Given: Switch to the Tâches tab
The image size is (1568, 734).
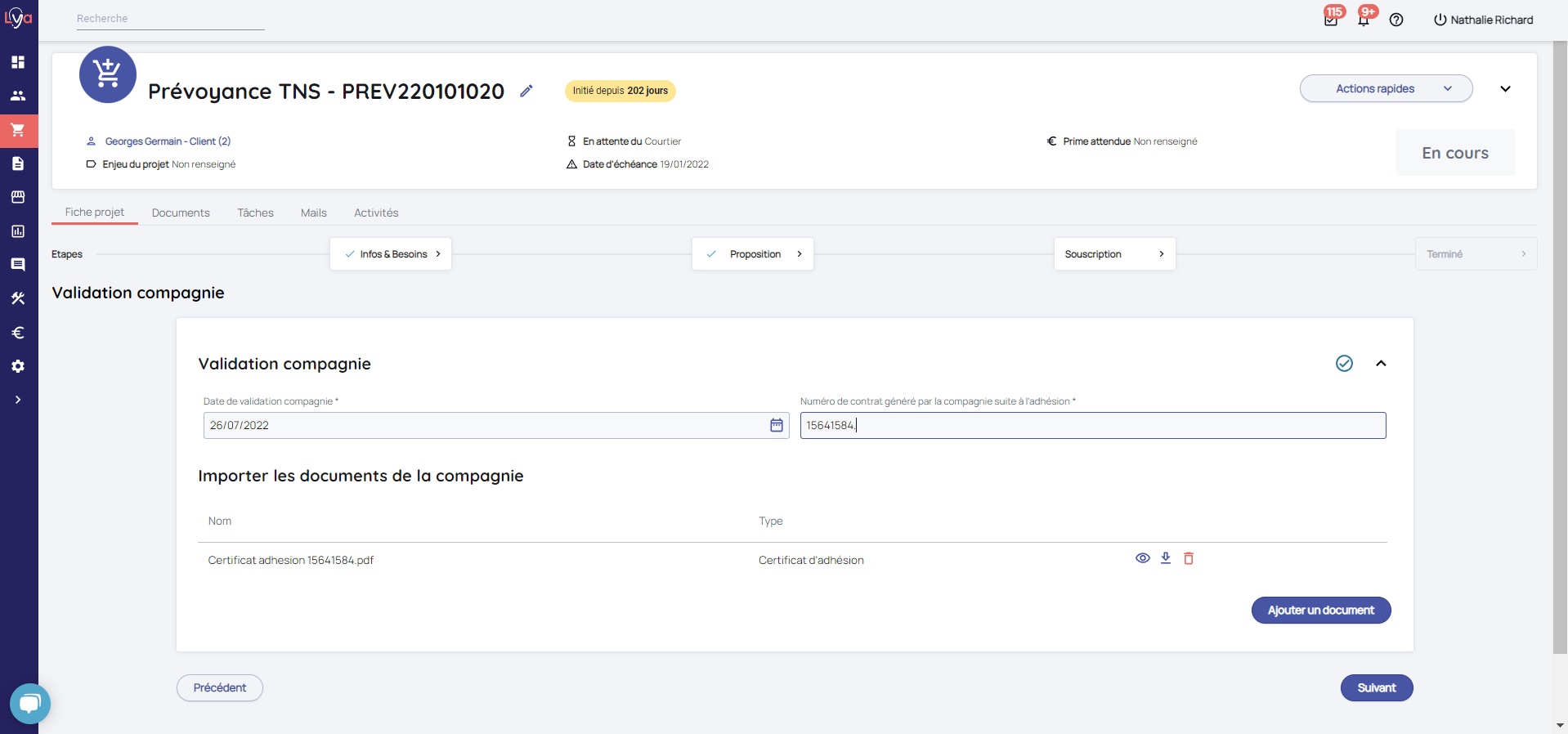Looking at the screenshot, I should coord(255,213).
